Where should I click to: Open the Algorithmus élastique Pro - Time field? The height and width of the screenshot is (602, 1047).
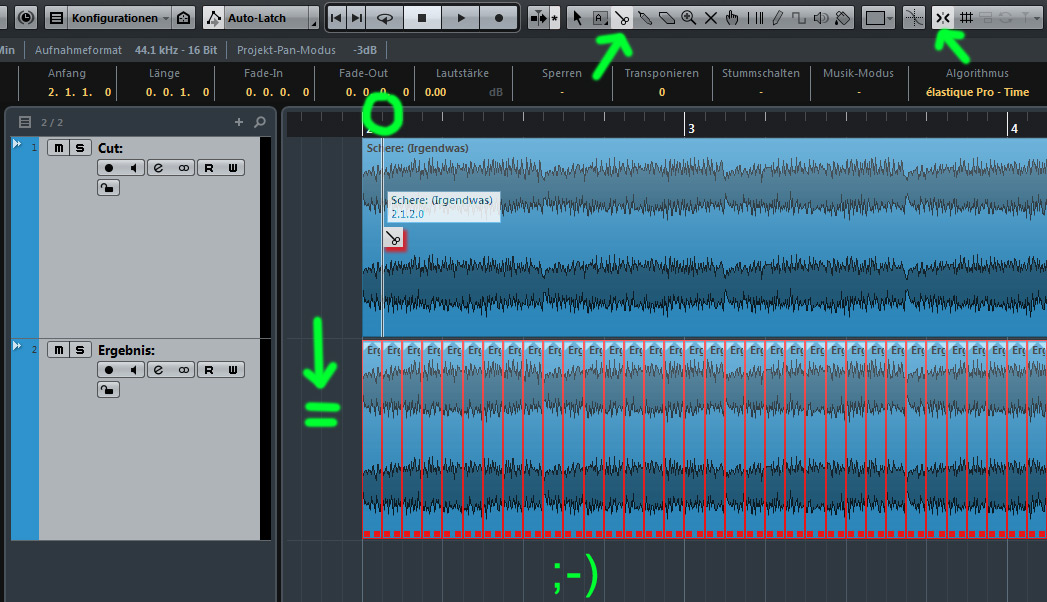click(977, 92)
